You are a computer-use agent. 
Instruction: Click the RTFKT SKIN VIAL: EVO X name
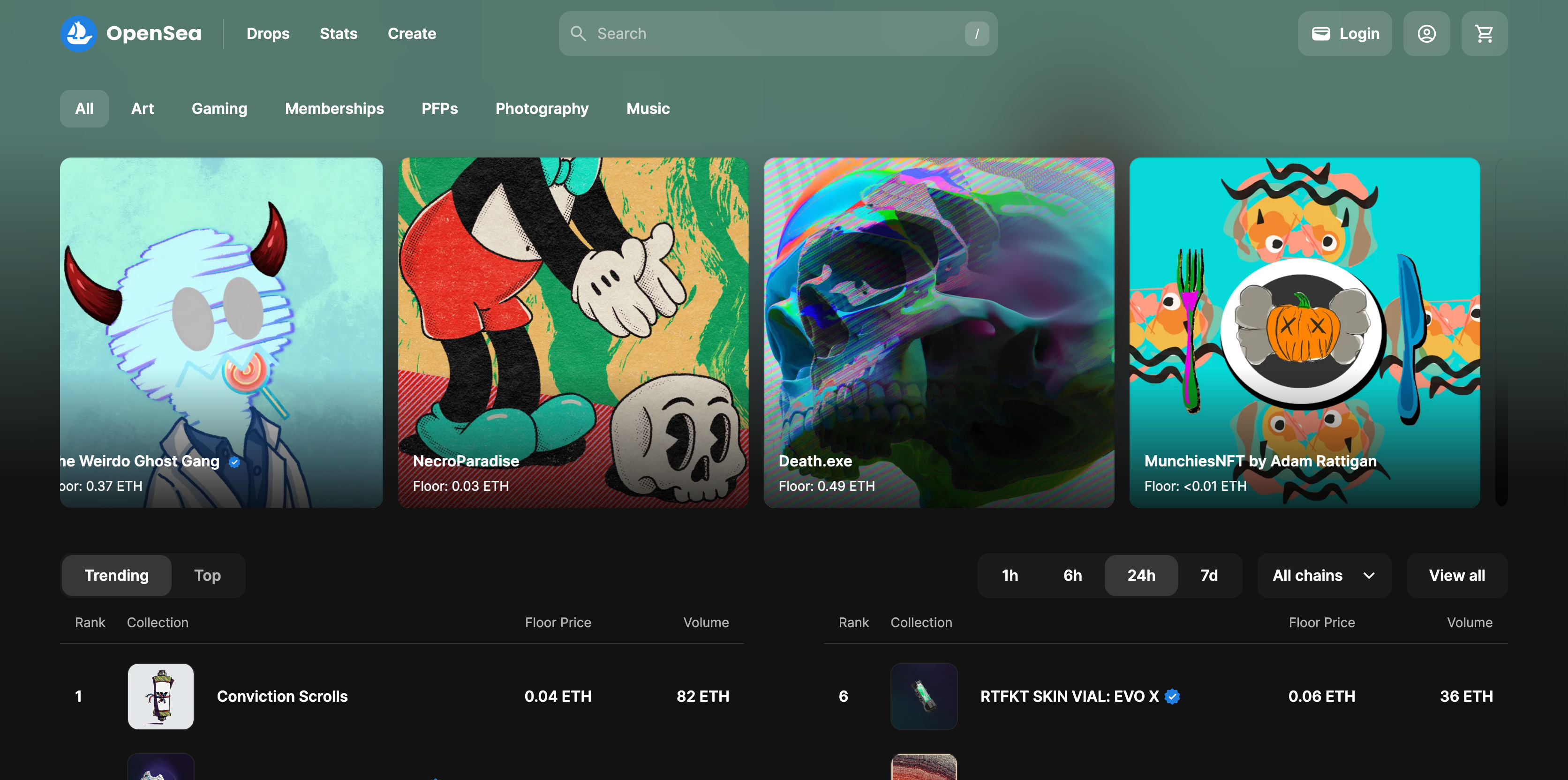pyautogui.click(x=1069, y=696)
